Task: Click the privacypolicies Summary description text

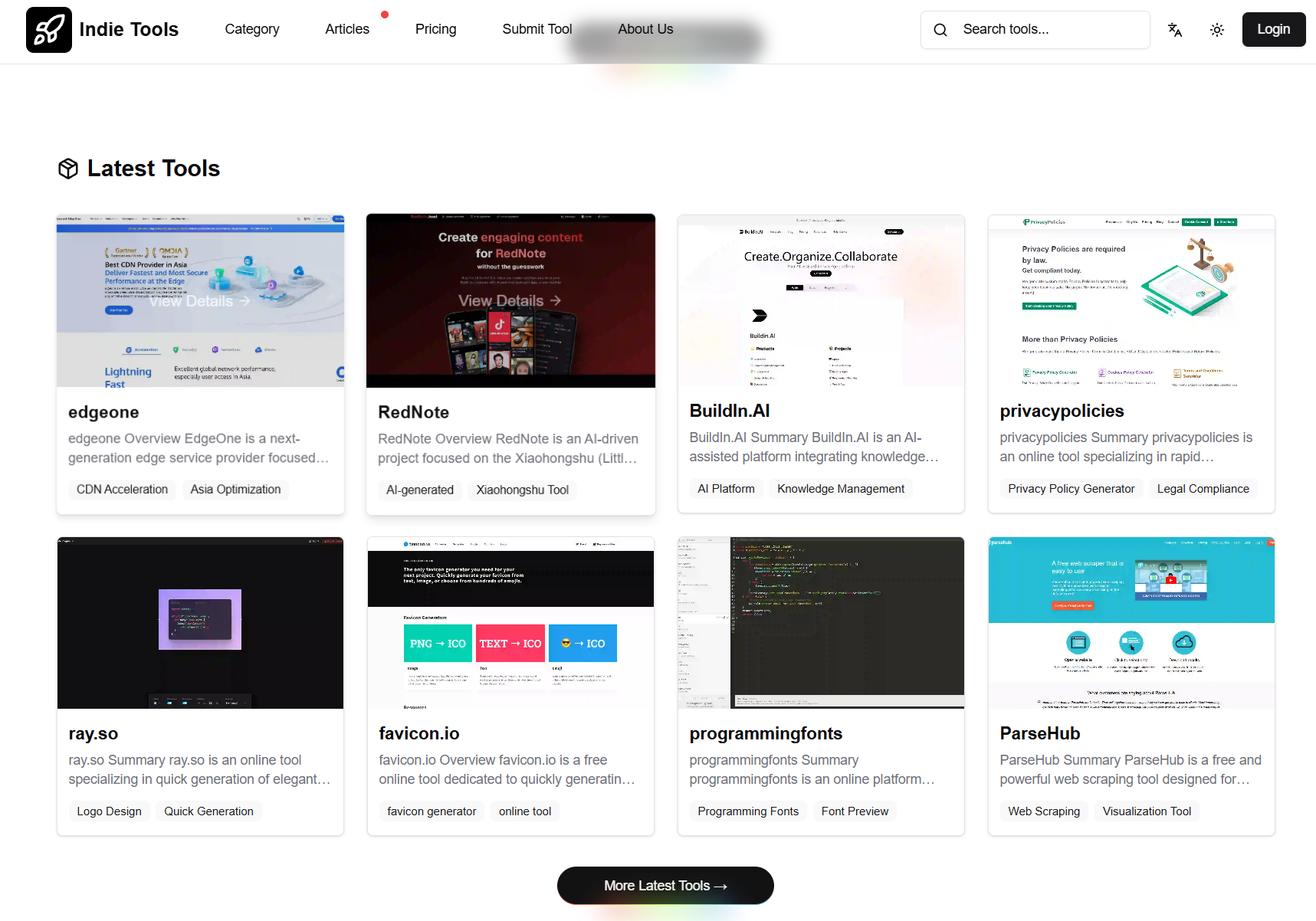Action: [x=1126, y=447]
